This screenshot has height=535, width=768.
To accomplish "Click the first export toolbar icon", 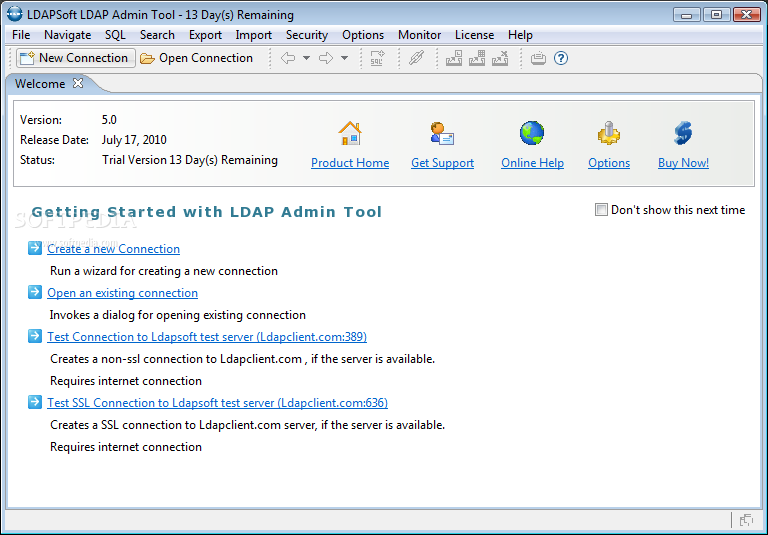I will [x=454, y=58].
